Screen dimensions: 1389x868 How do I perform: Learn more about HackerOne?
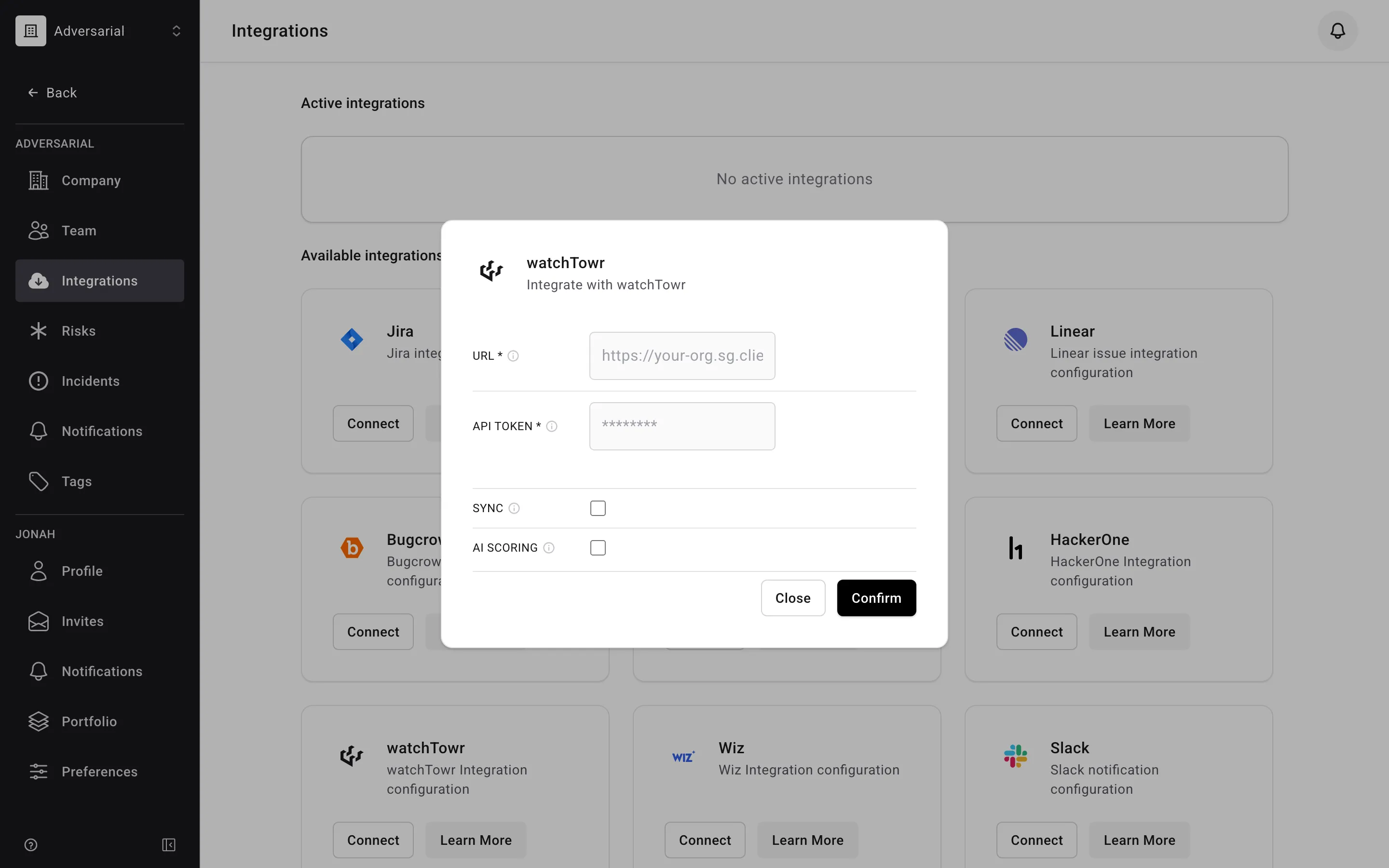1139,632
